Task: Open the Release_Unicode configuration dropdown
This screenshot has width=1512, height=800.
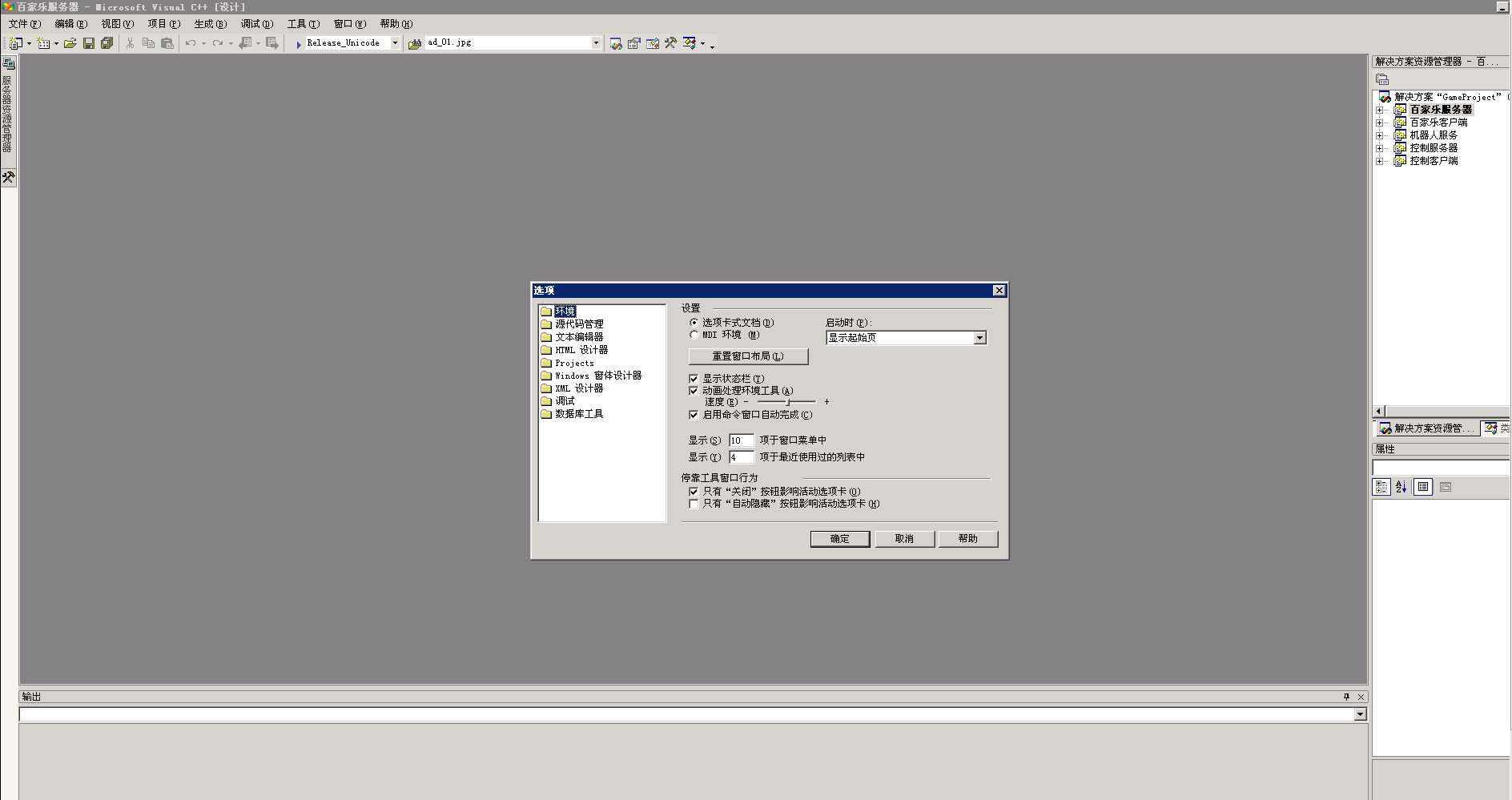Action: coord(395,43)
